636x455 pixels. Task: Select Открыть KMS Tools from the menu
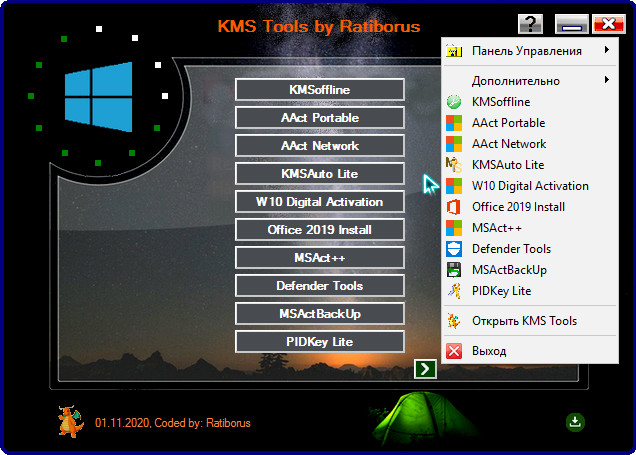coord(524,321)
